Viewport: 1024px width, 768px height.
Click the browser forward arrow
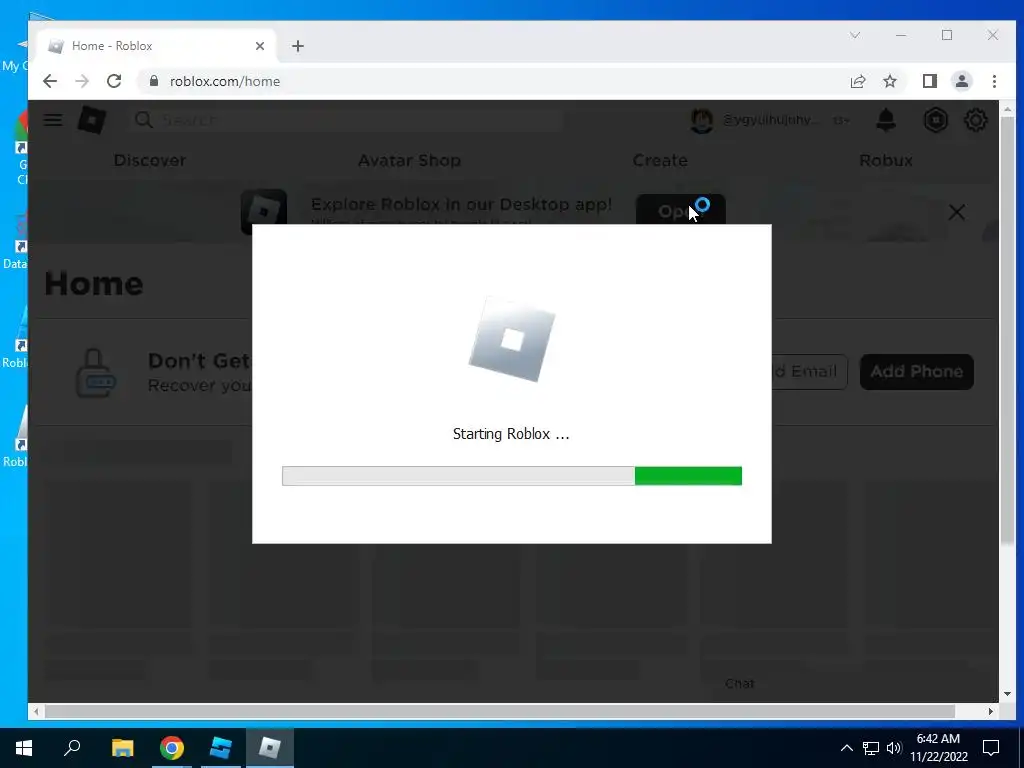pos(82,81)
